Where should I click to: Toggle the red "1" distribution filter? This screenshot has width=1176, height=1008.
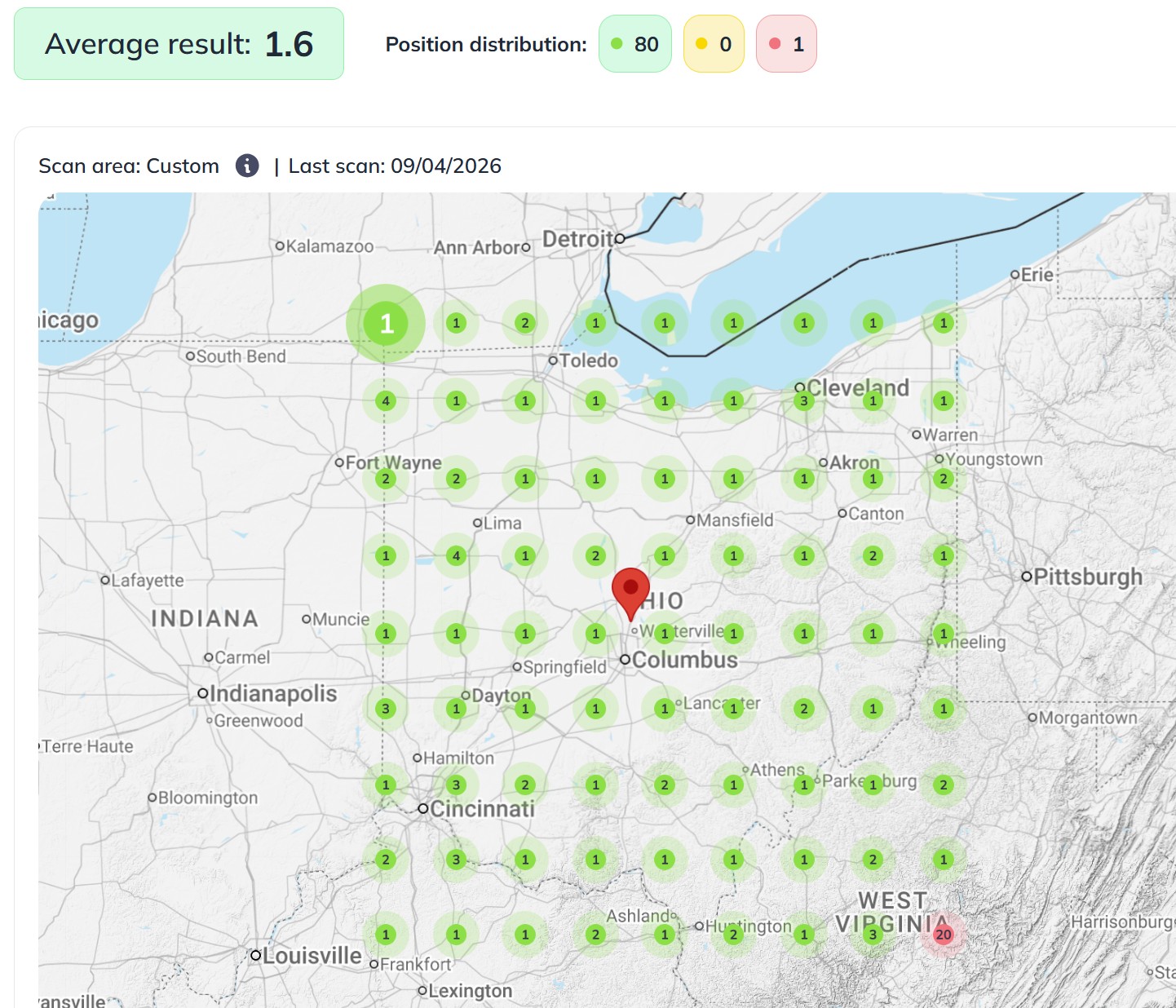pos(785,44)
